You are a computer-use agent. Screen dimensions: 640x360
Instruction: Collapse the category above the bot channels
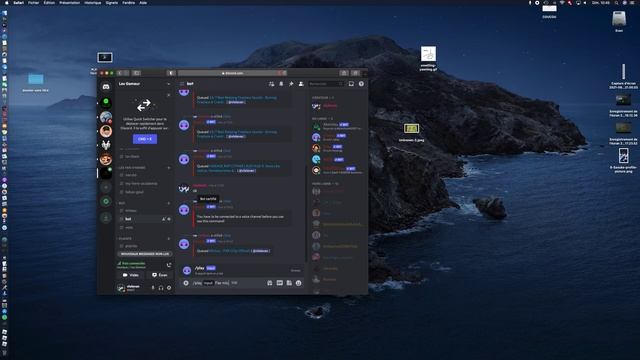pyautogui.click(x=131, y=168)
